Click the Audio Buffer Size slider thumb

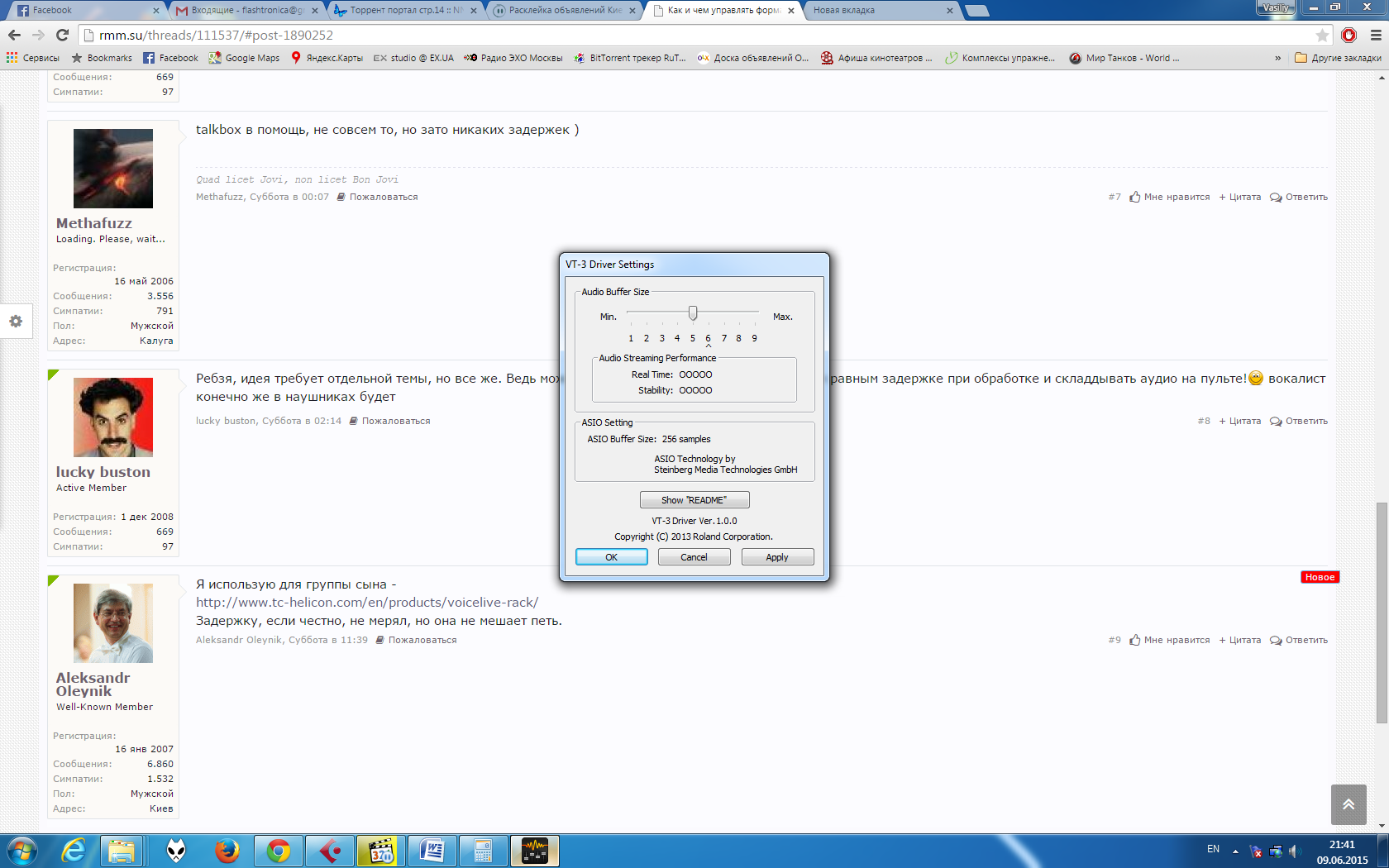point(693,312)
